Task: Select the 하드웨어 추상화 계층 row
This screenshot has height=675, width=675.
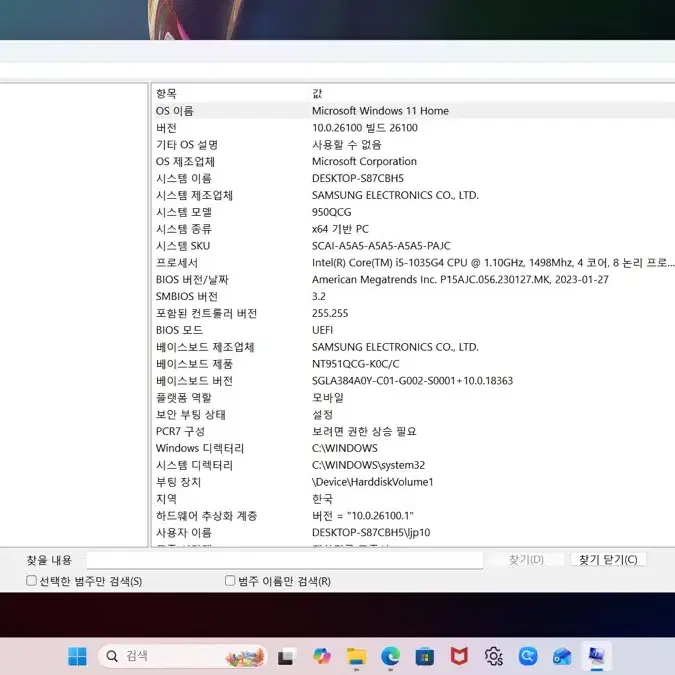Action: [x=413, y=516]
